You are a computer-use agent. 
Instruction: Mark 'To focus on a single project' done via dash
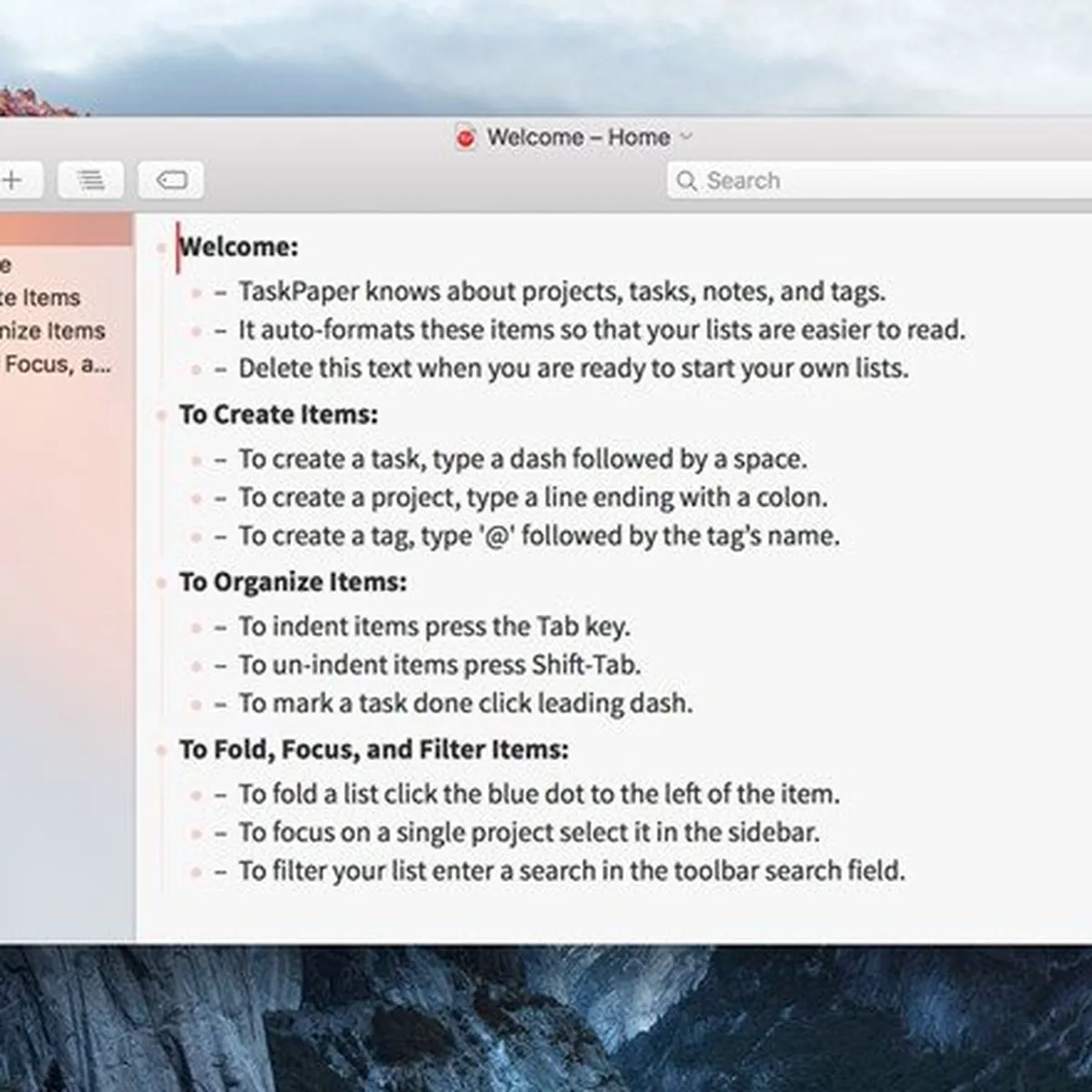pyautogui.click(x=220, y=833)
